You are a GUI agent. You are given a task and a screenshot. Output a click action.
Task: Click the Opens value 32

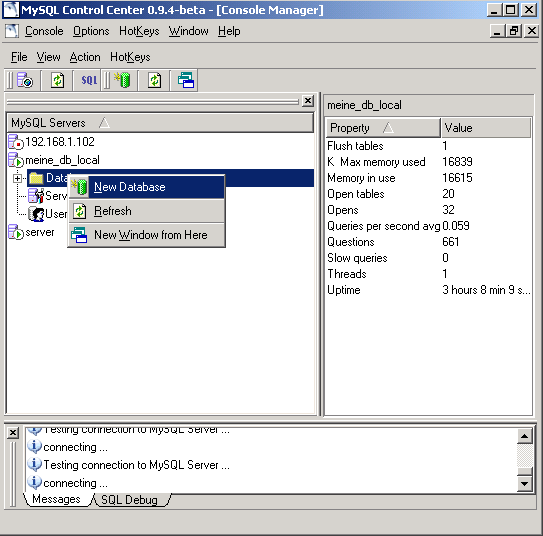(448, 209)
